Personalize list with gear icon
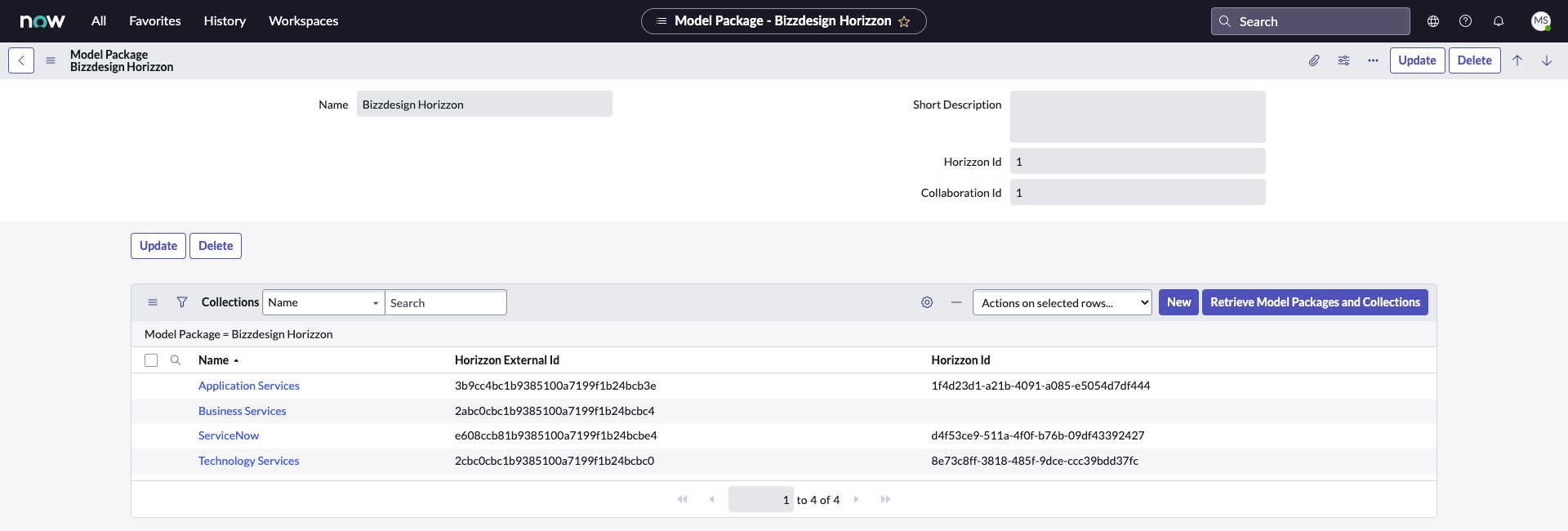Screen dimensions: 1568x531 pyautogui.click(x=927, y=302)
